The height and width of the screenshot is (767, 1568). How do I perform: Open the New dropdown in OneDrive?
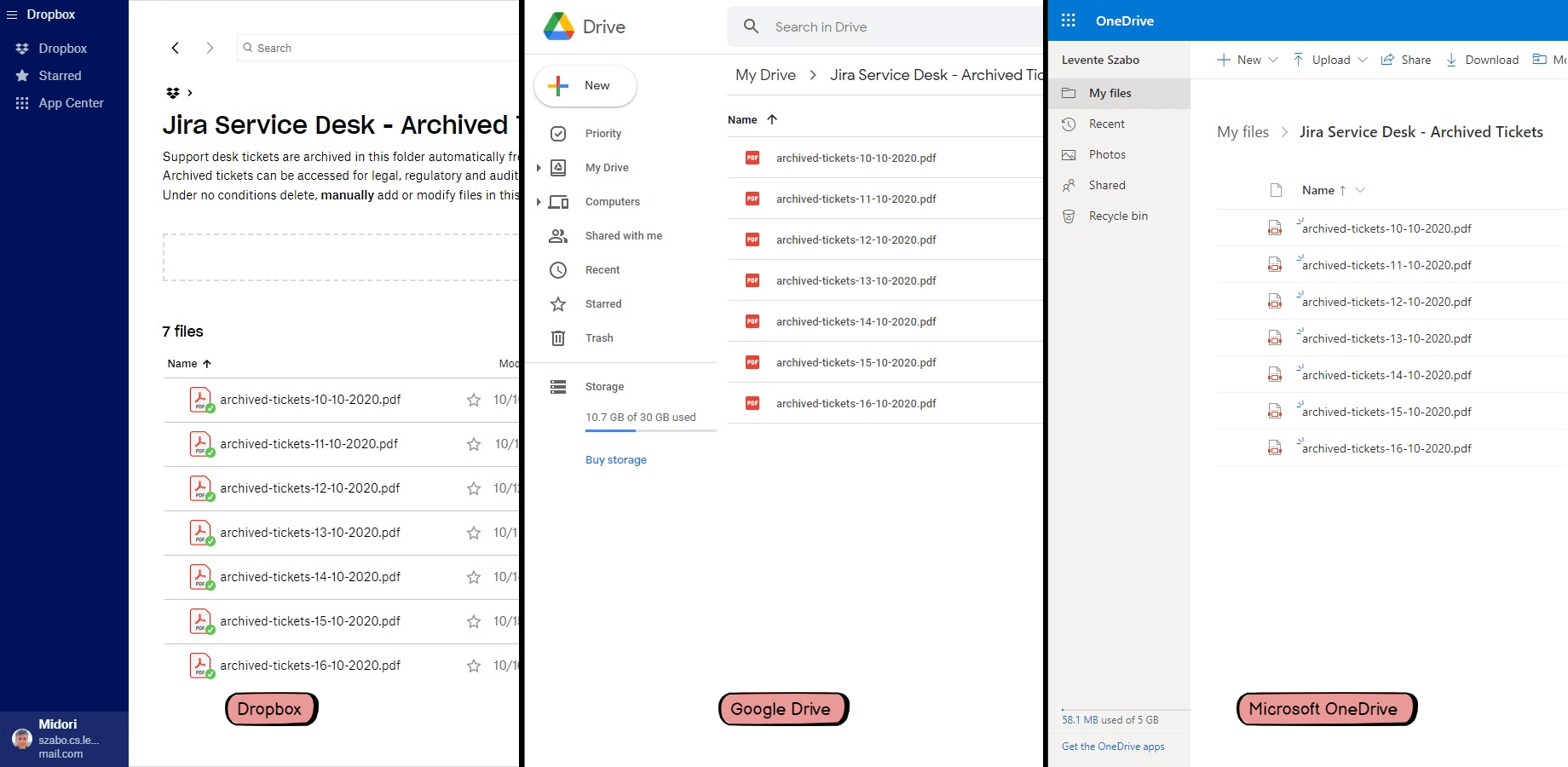(x=1247, y=60)
